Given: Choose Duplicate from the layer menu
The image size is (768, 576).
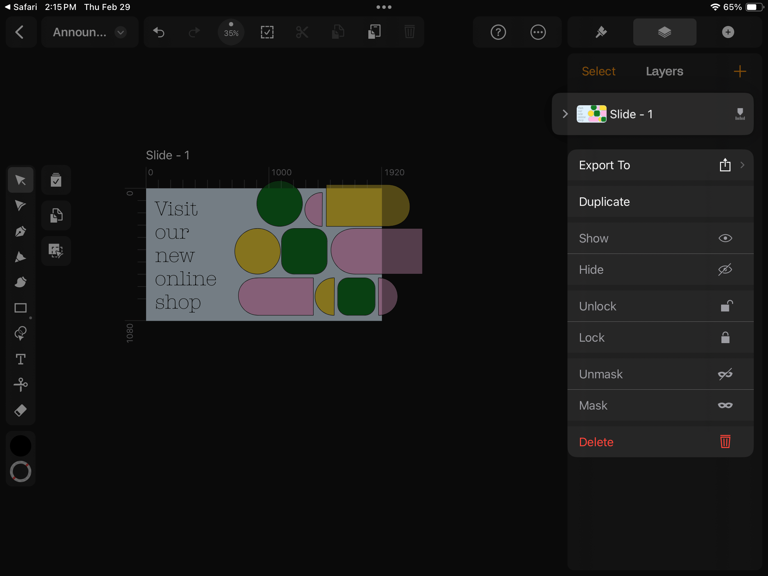Looking at the screenshot, I should pyautogui.click(x=660, y=202).
